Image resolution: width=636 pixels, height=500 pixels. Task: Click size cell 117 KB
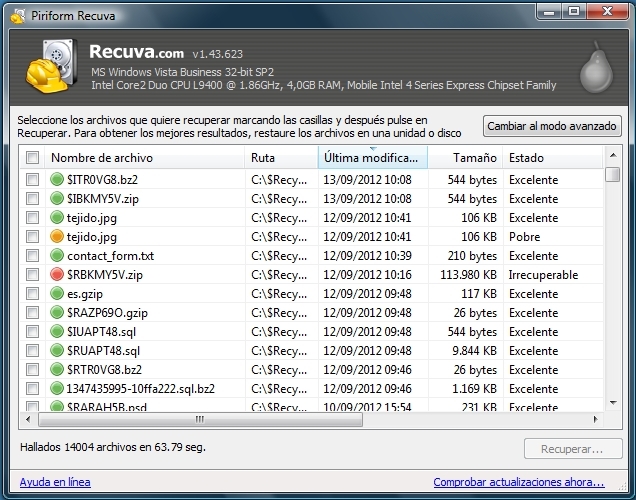pos(479,294)
